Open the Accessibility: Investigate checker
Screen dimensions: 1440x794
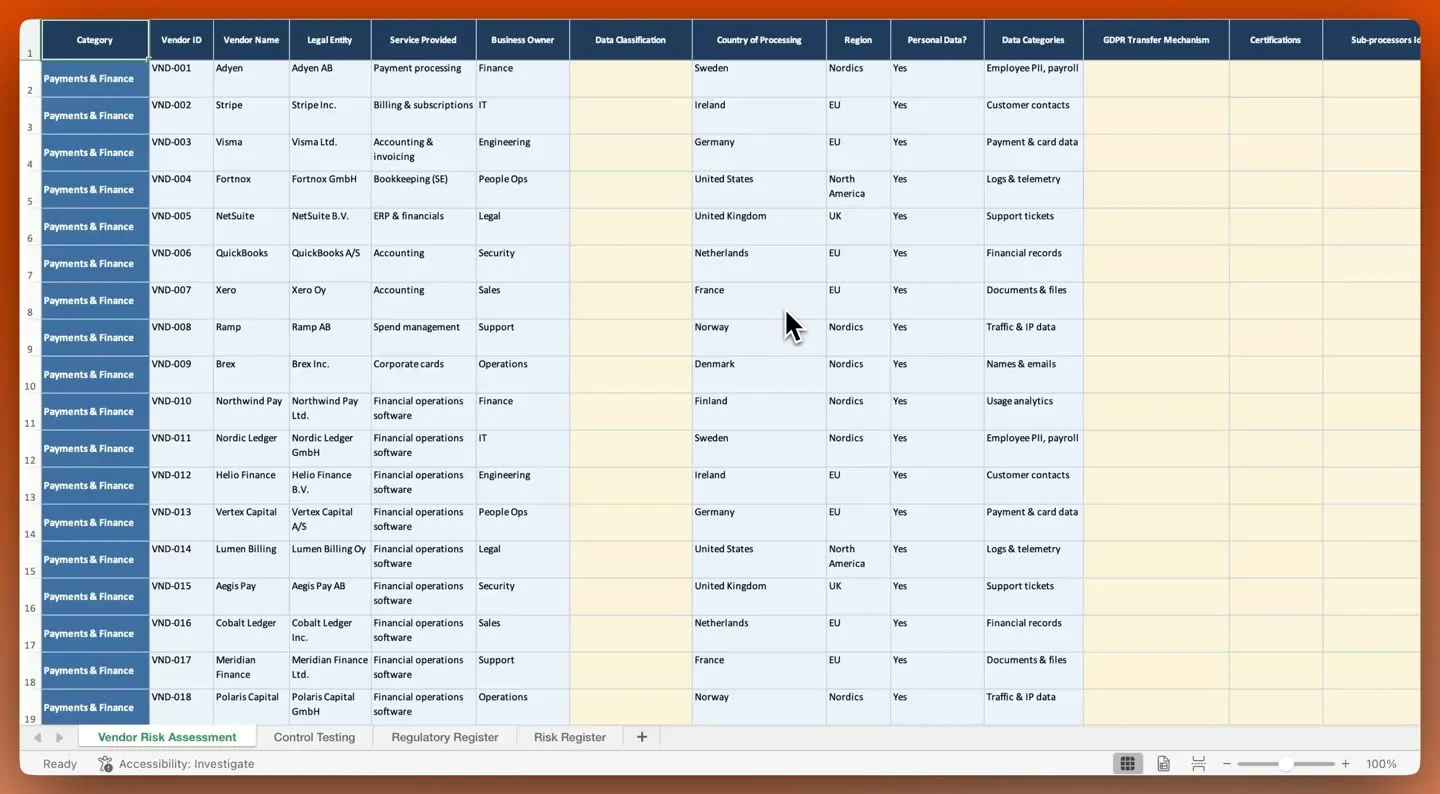(x=176, y=764)
